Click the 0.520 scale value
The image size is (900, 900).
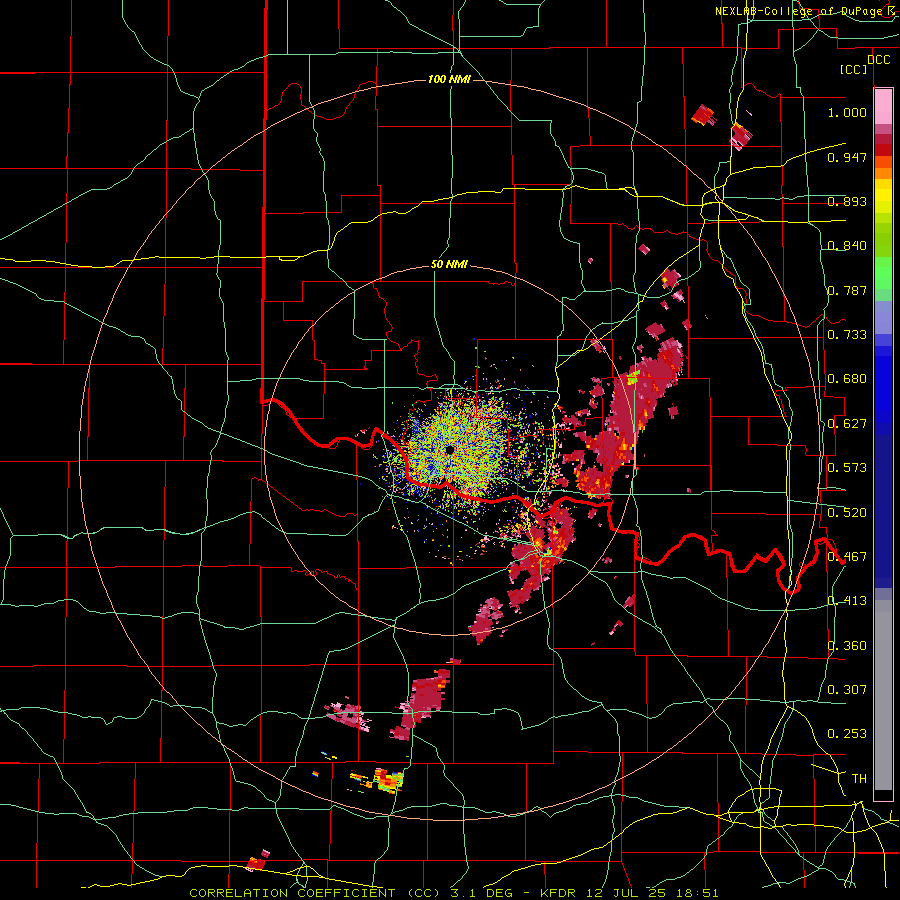(847, 513)
